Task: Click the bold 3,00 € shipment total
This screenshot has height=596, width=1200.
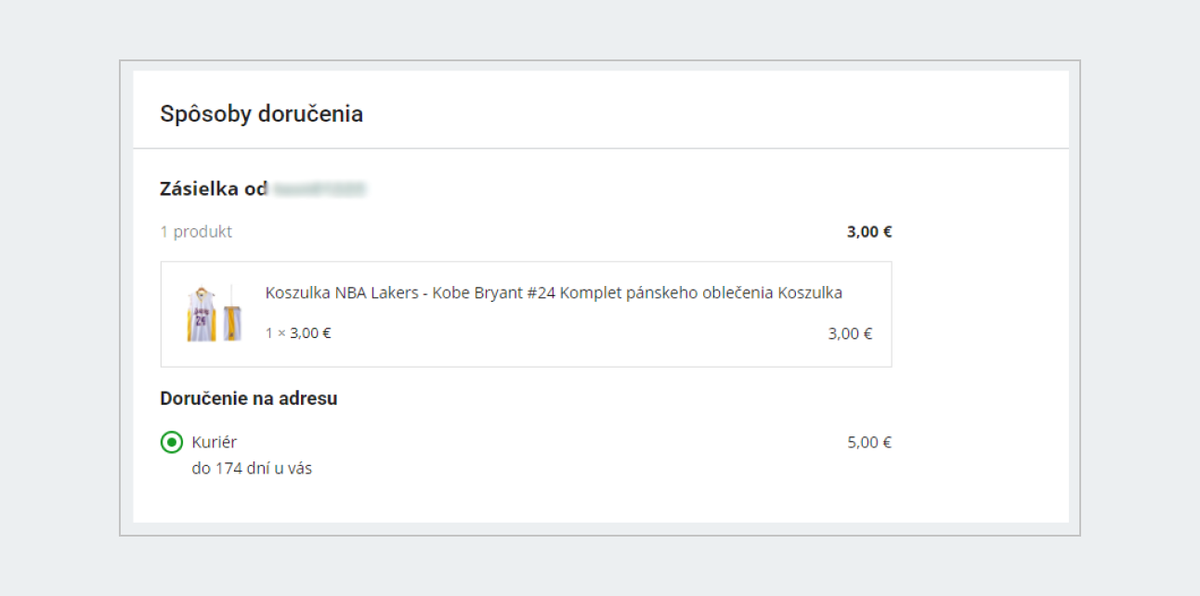Action: [869, 232]
